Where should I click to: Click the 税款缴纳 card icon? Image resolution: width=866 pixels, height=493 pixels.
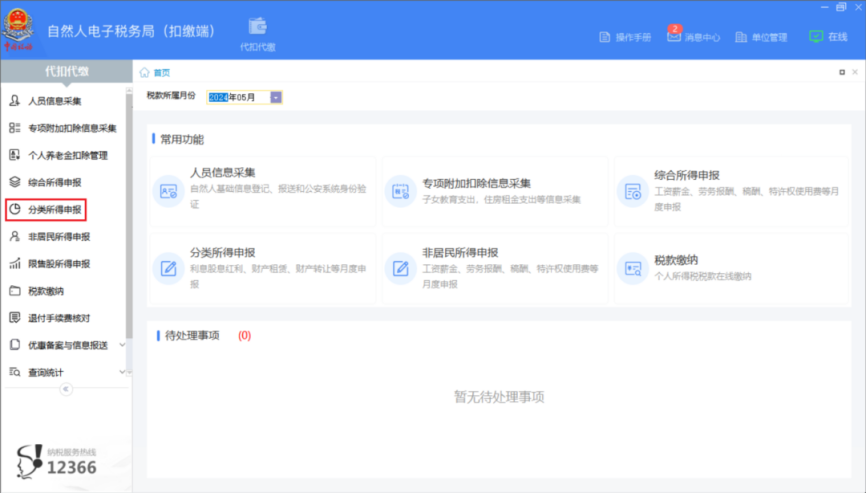tap(632, 267)
